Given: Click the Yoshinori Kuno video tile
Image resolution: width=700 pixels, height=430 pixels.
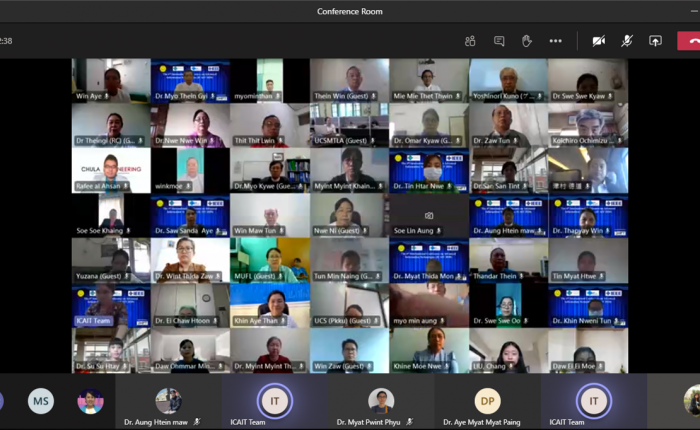Looking at the screenshot, I should [x=508, y=80].
